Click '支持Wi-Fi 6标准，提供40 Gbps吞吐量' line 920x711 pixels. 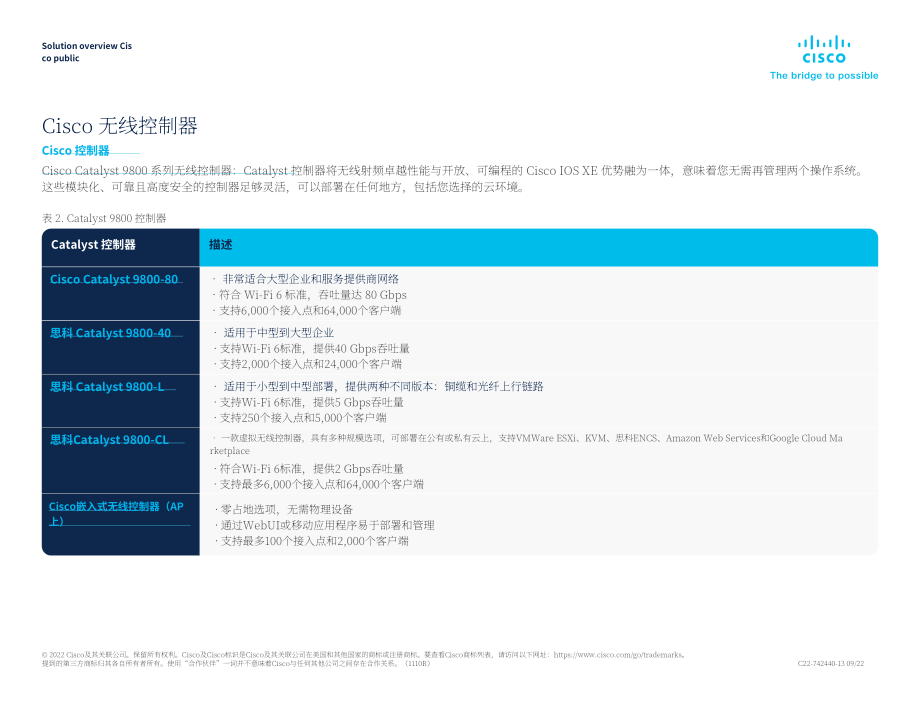314,348
